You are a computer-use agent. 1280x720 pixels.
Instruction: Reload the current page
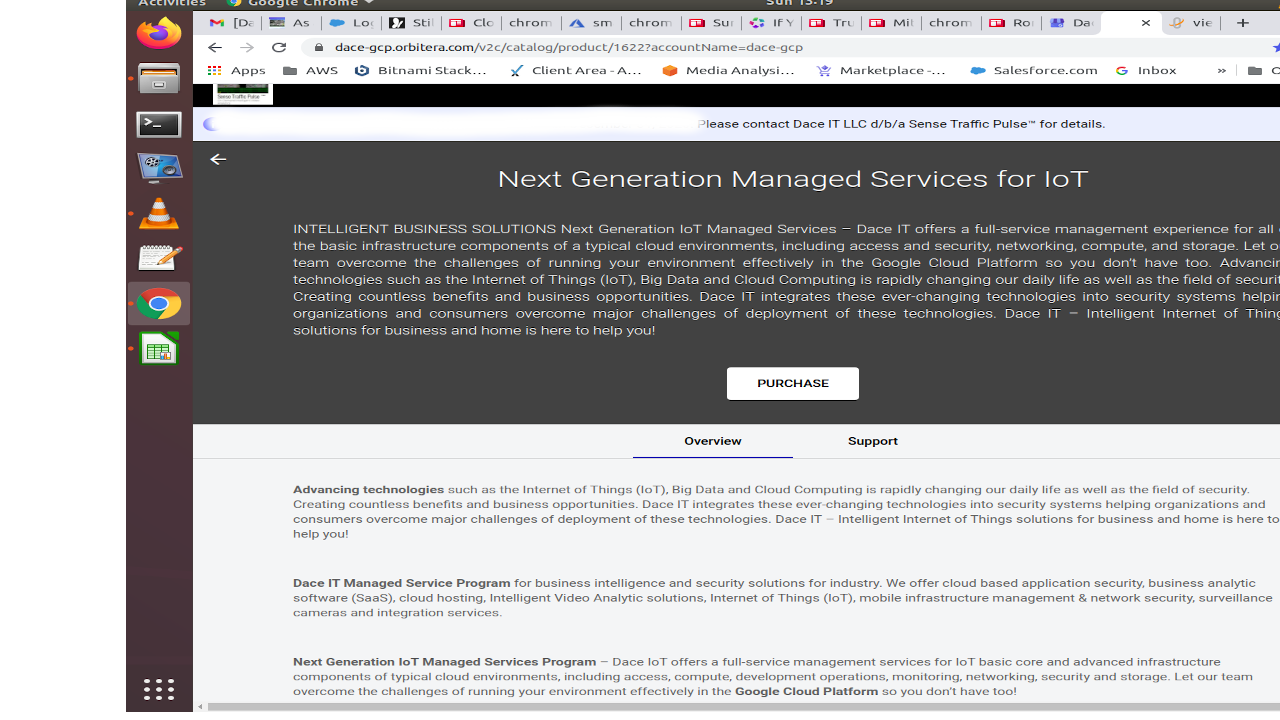click(x=279, y=47)
